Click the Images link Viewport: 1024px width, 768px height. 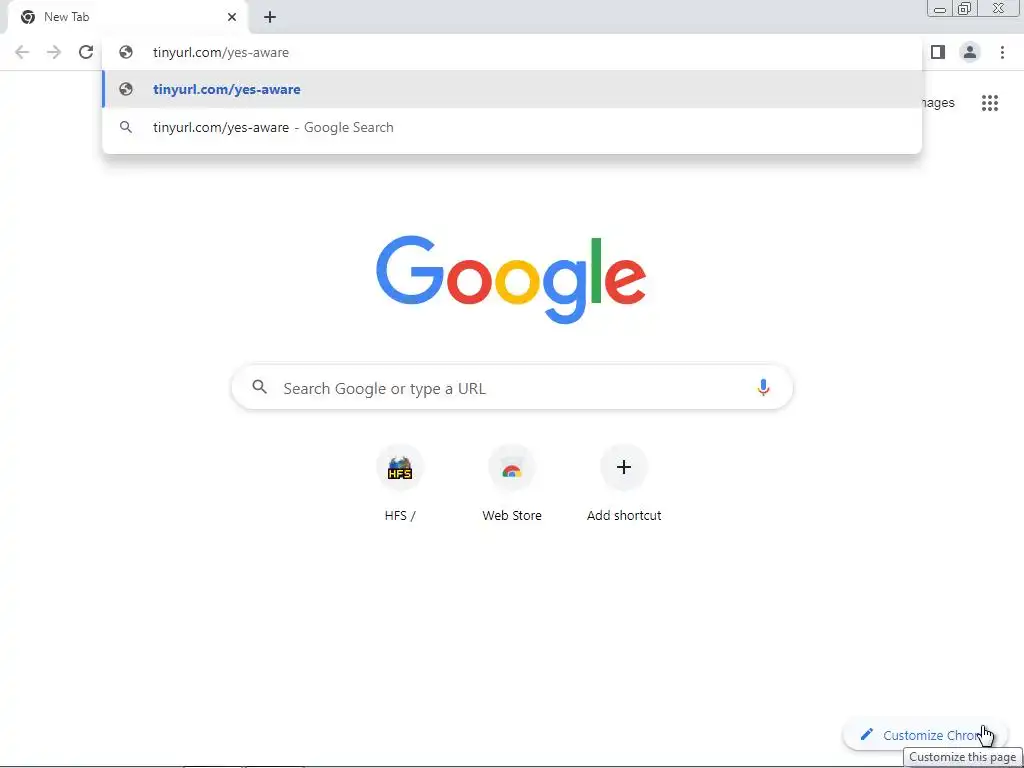click(x=938, y=103)
